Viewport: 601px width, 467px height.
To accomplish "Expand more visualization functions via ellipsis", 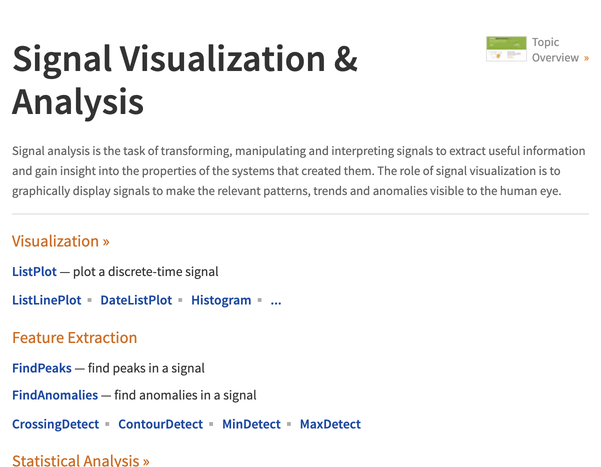I will pos(276,300).
